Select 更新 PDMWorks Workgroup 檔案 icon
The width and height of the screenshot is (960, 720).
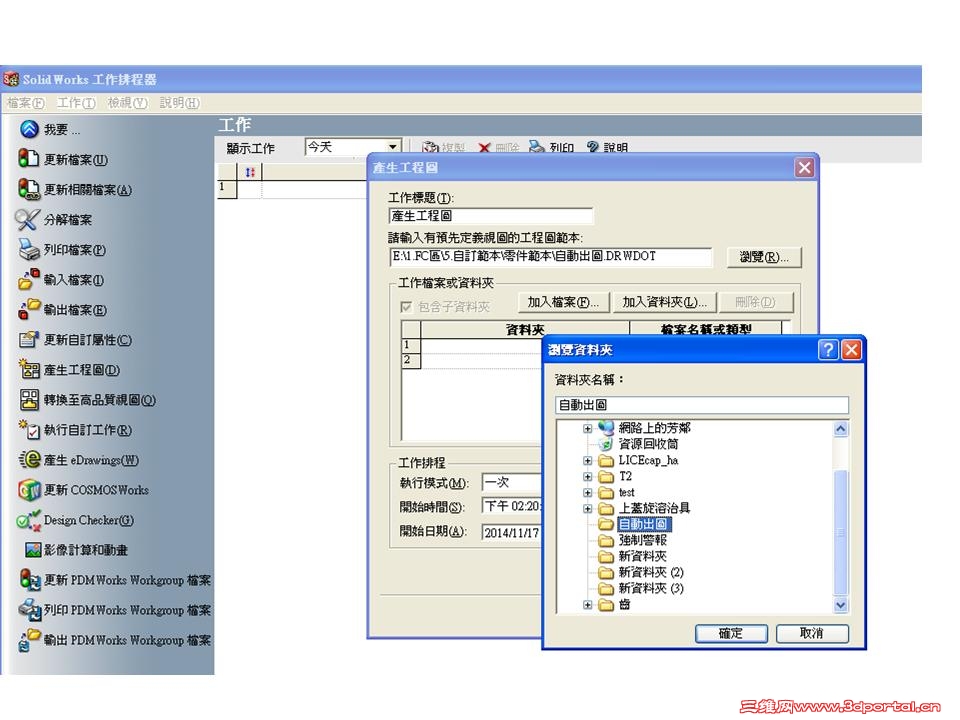29,579
